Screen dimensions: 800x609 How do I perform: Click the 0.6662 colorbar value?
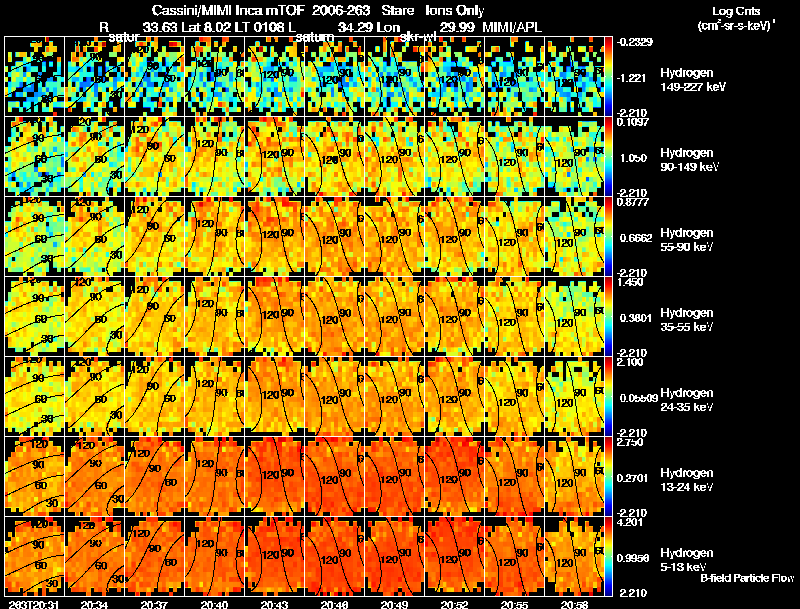(635, 238)
